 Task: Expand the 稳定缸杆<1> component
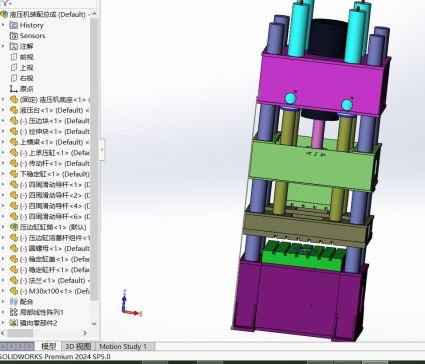3,270
